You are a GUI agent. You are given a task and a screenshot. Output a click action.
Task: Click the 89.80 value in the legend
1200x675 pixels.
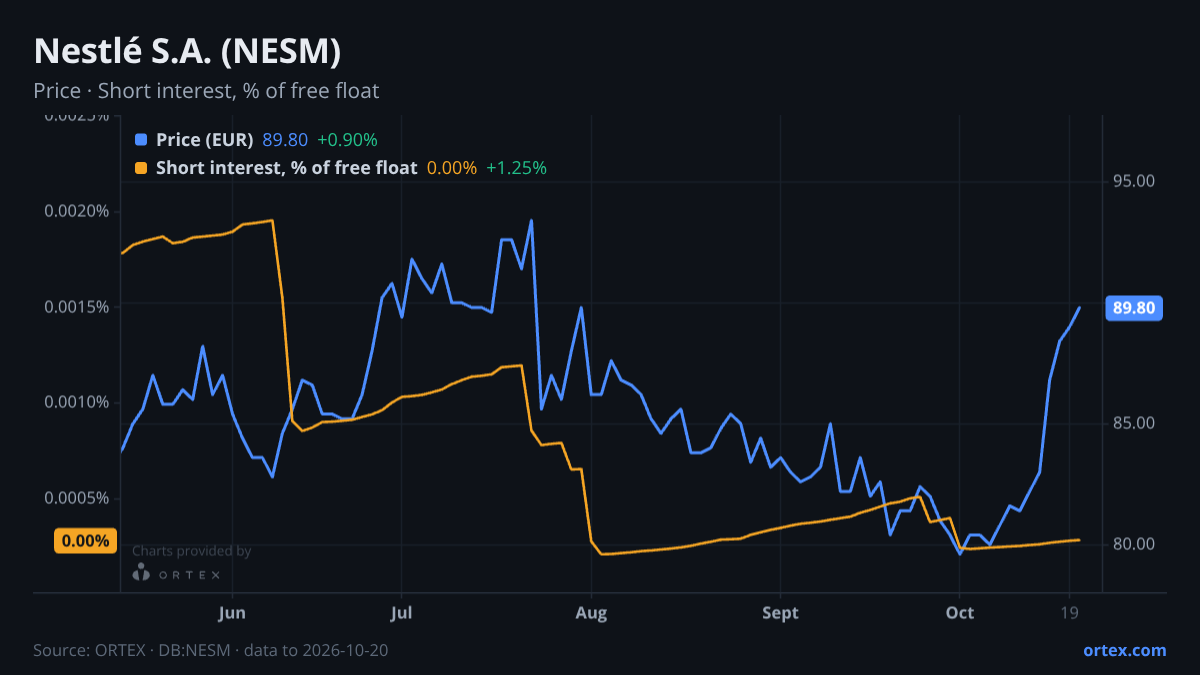tap(285, 140)
